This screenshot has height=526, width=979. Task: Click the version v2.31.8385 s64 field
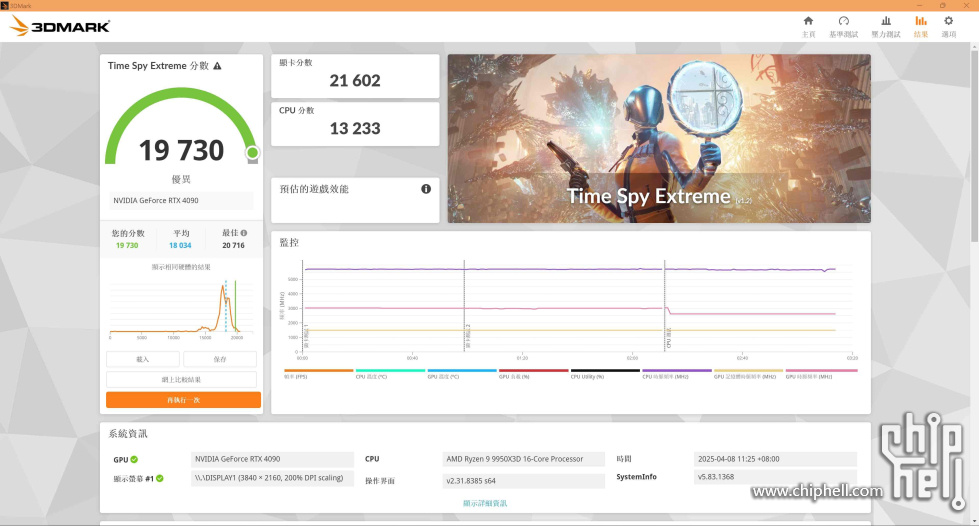pyautogui.click(x=523, y=481)
